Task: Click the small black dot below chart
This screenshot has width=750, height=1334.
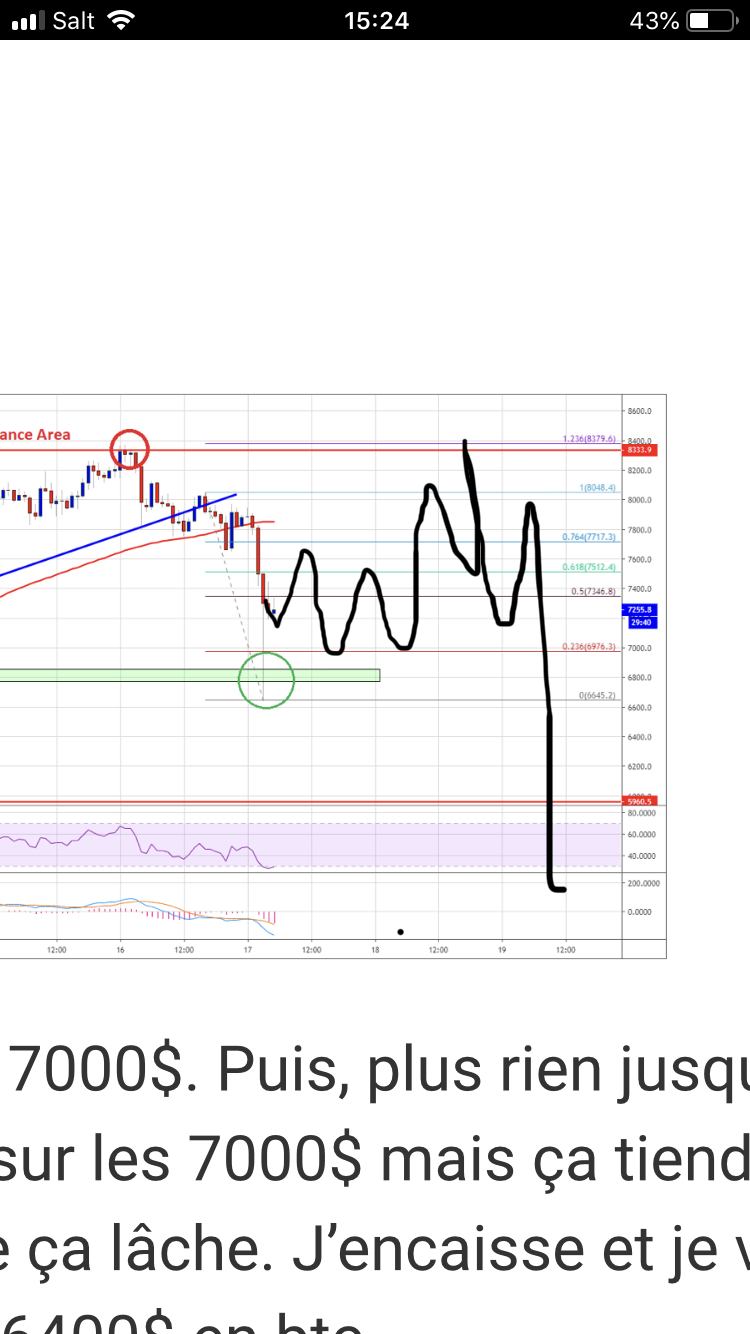Action: 400,931
